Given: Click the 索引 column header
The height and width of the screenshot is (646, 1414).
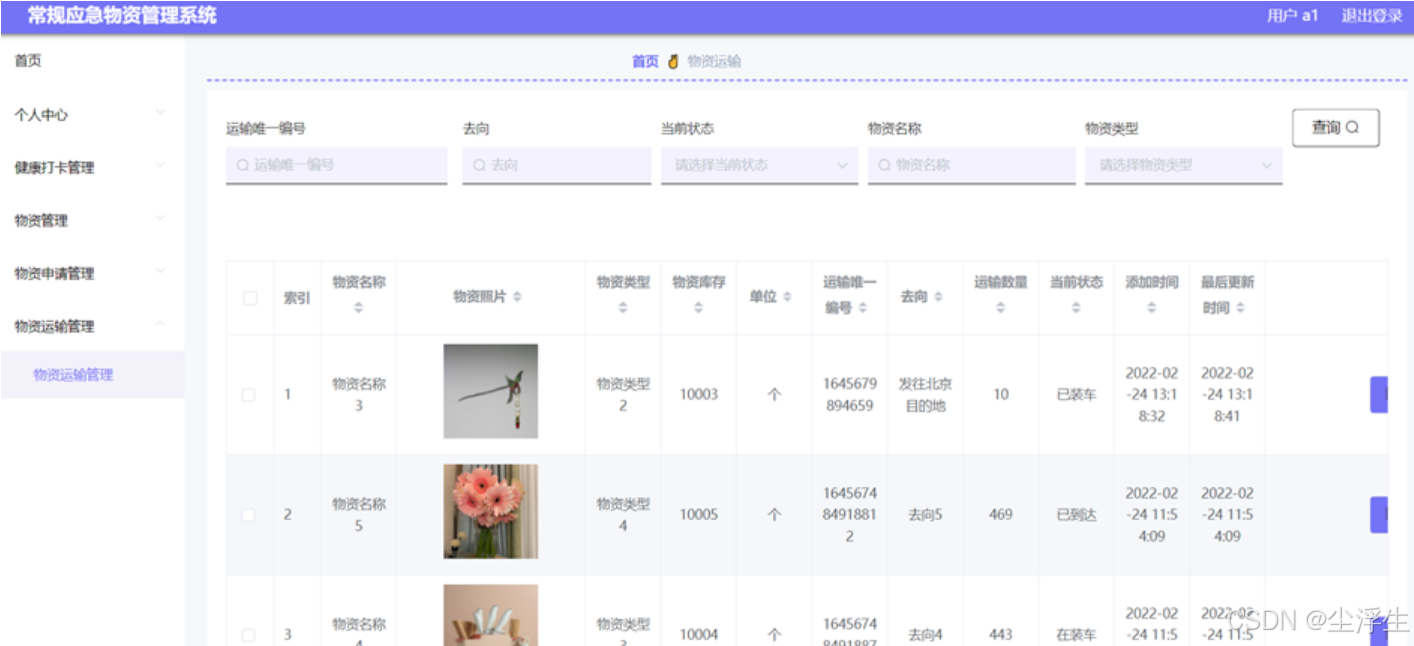Looking at the screenshot, I should point(297,298).
